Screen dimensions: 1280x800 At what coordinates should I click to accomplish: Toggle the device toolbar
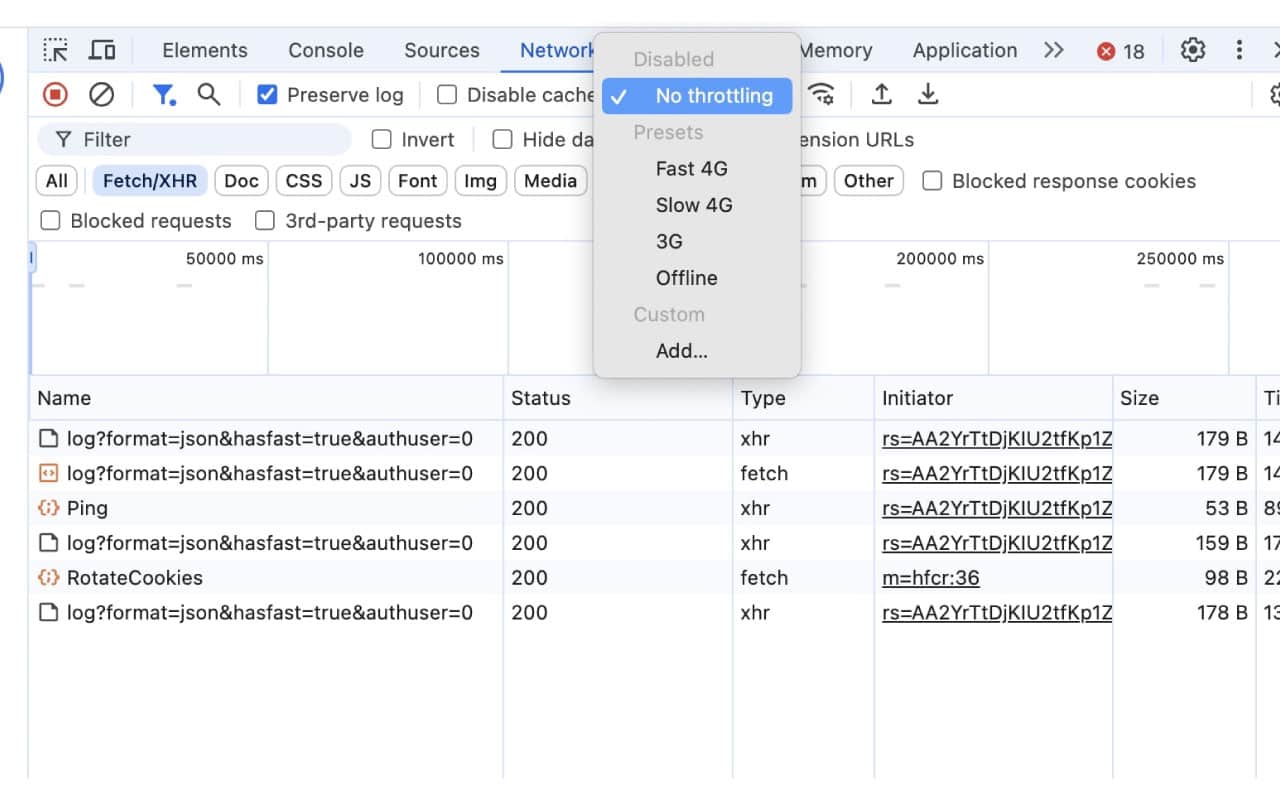click(x=101, y=49)
